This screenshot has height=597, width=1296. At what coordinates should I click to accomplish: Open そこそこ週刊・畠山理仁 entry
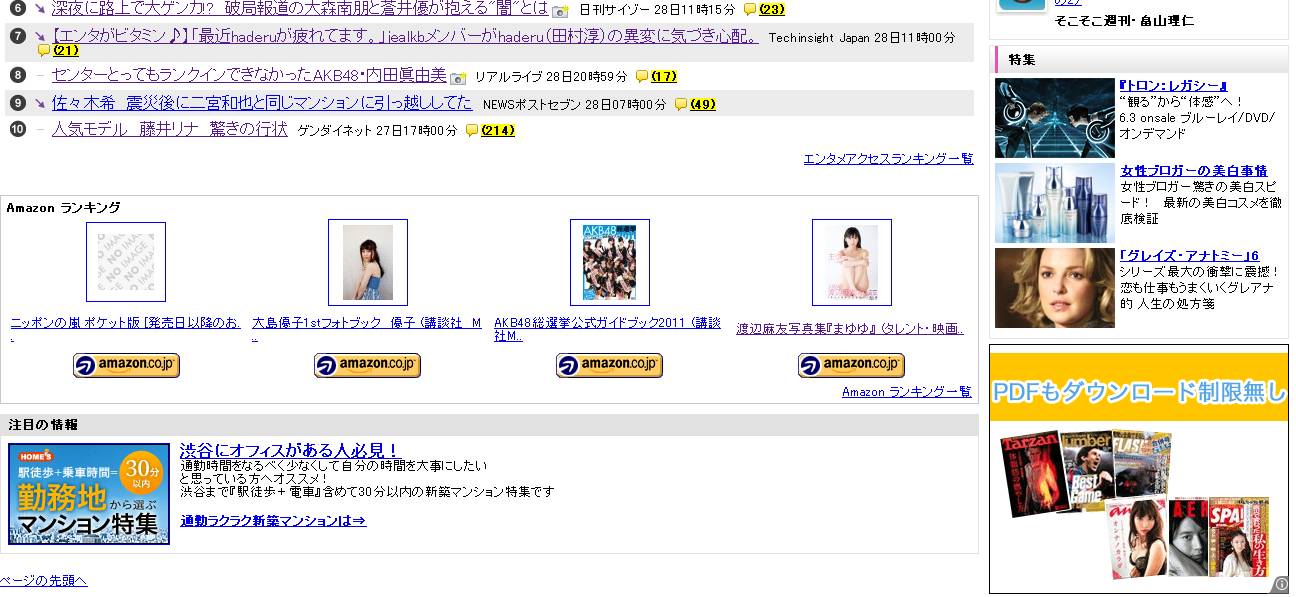tap(1124, 21)
